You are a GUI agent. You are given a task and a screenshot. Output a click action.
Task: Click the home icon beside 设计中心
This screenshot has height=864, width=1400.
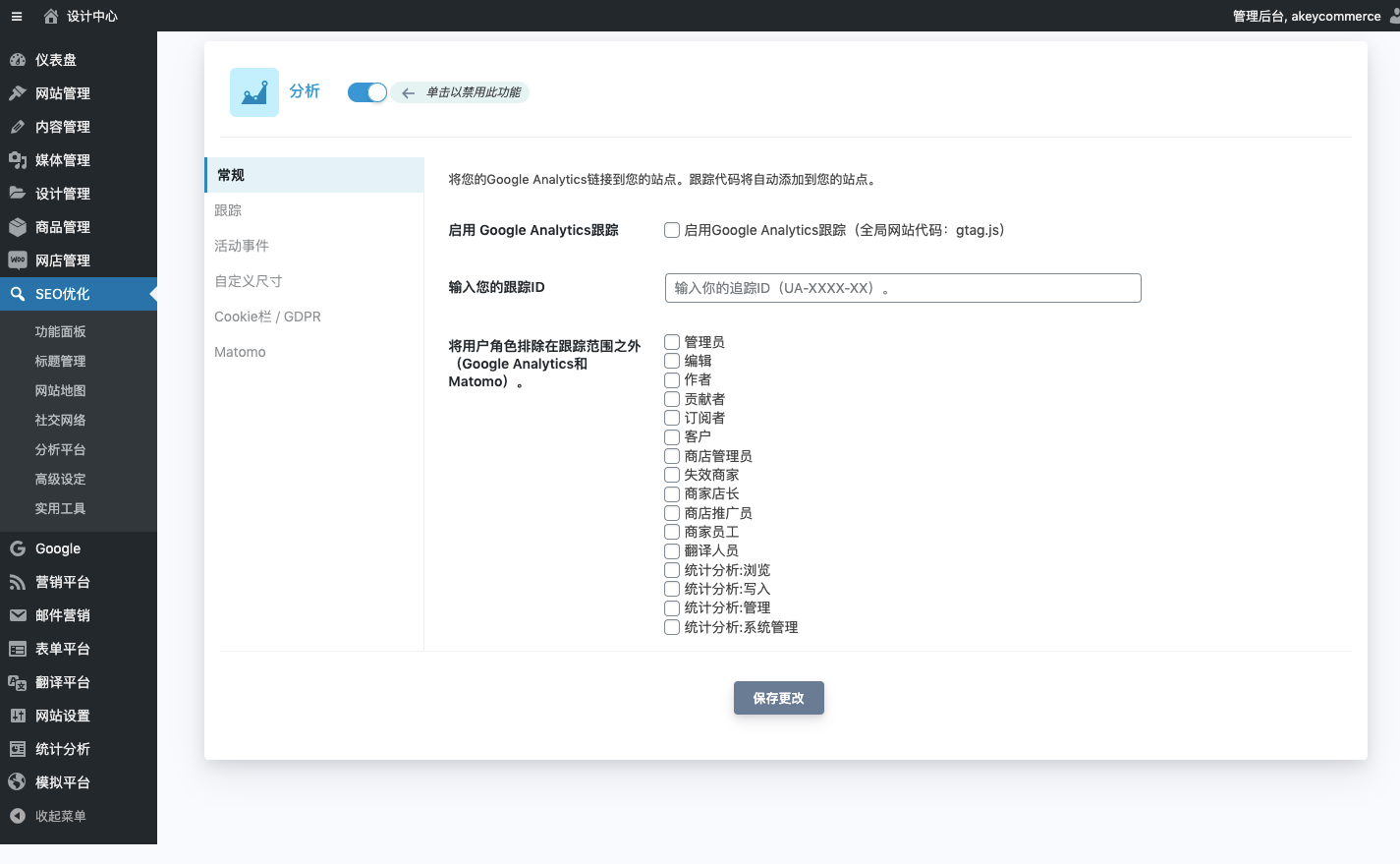(x=51, y=16)
